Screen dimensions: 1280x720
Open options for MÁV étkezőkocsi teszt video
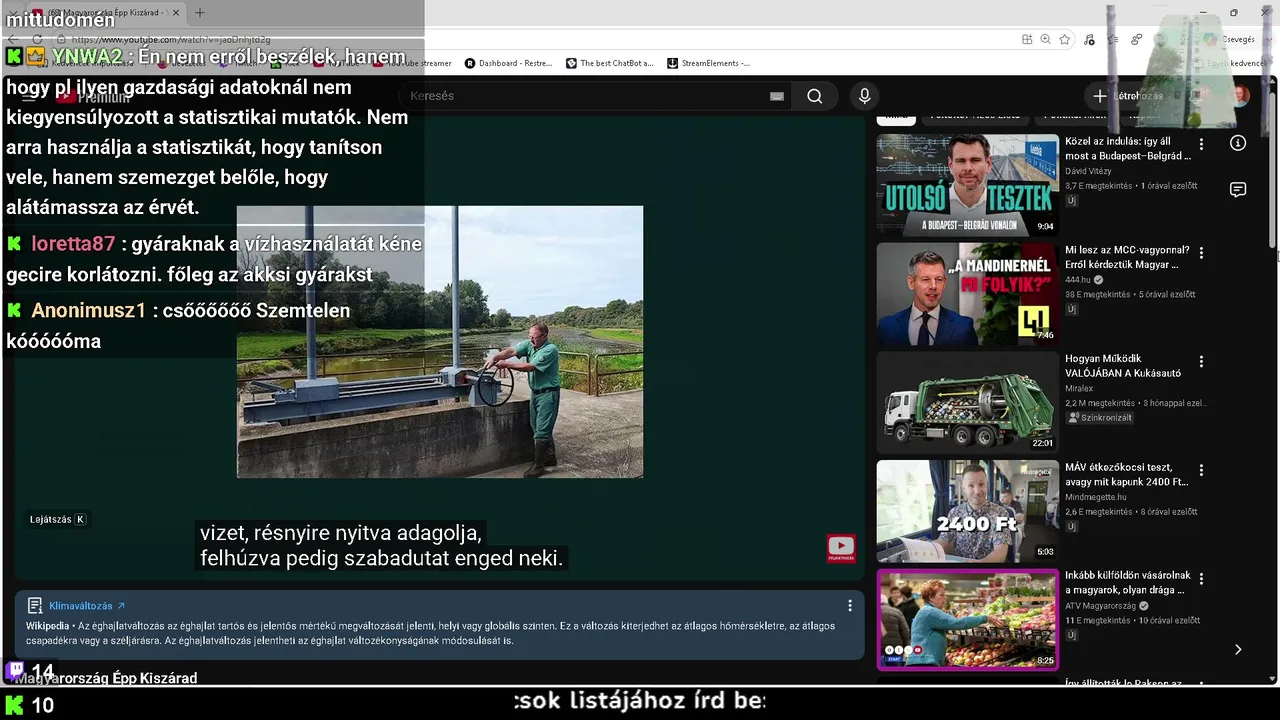click(1202, 470)
